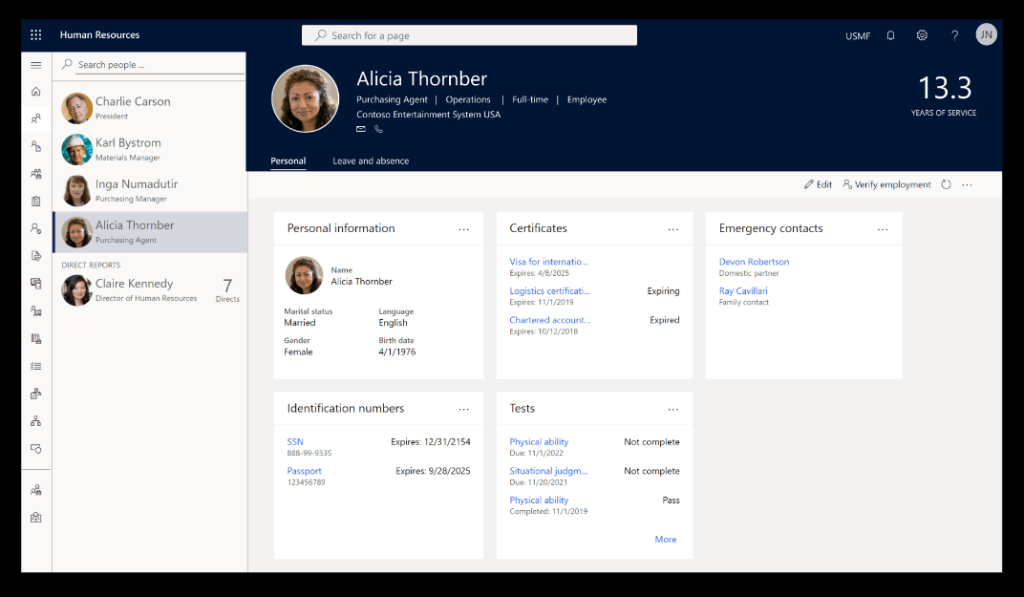Click into the Search people field
The width and height of the screenshot is (1024, 597).
point(155,65)
